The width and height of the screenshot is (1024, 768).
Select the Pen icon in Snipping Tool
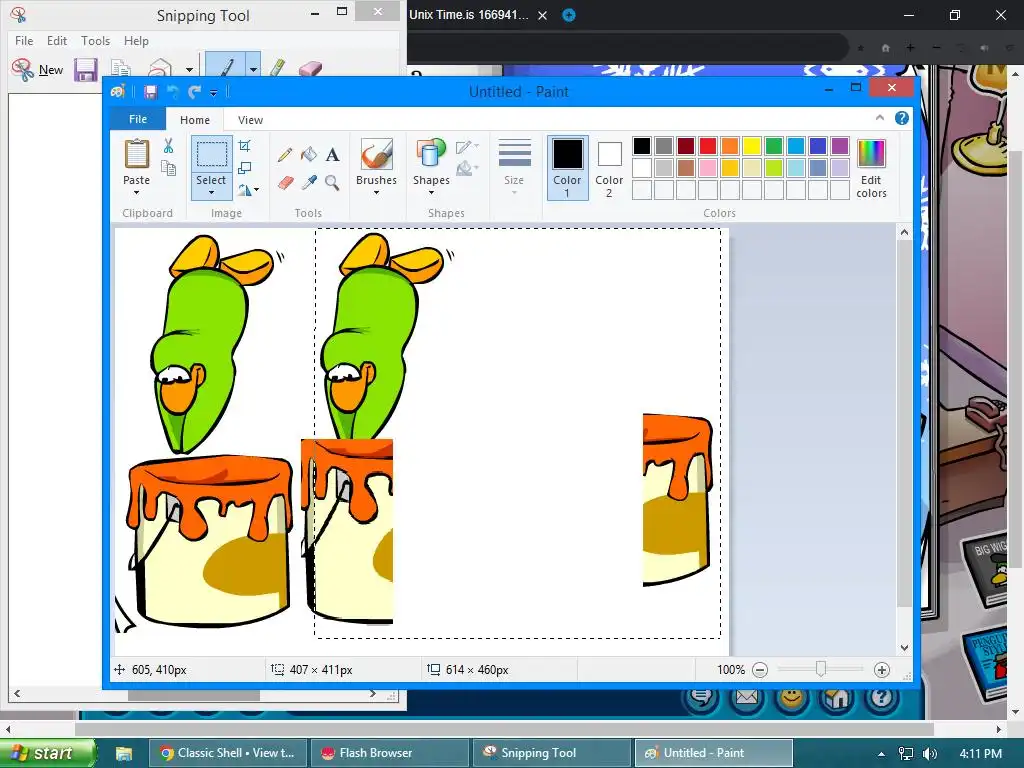225,68
